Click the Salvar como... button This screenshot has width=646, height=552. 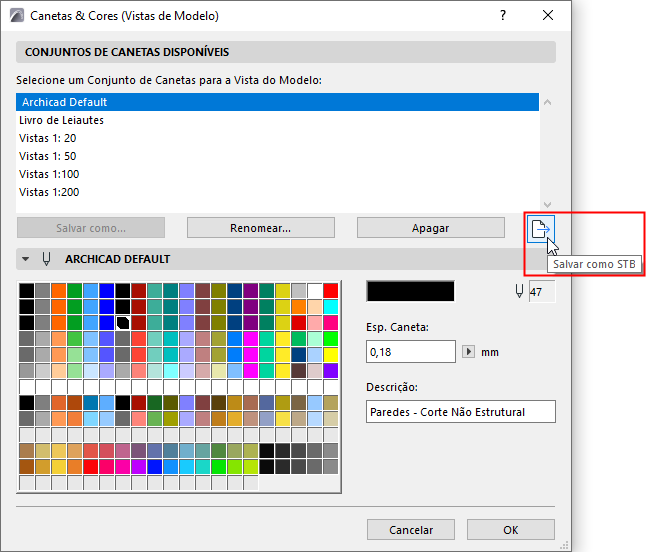pos(91,228)
